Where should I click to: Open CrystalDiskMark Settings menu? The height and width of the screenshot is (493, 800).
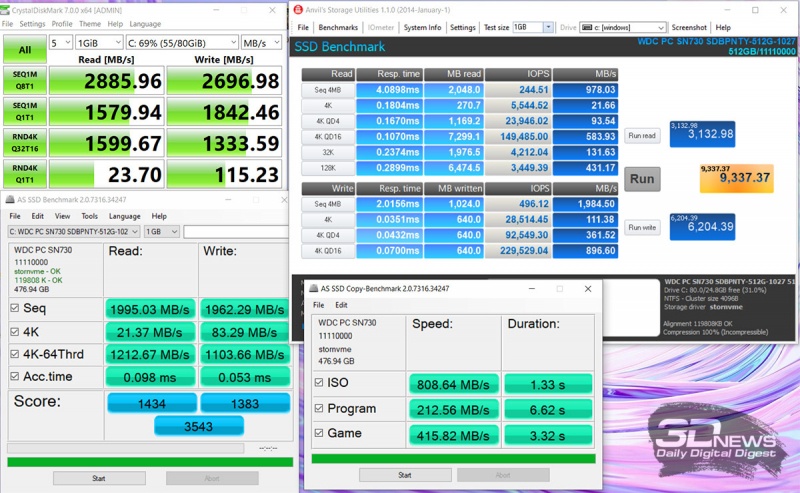coord(32,24)
